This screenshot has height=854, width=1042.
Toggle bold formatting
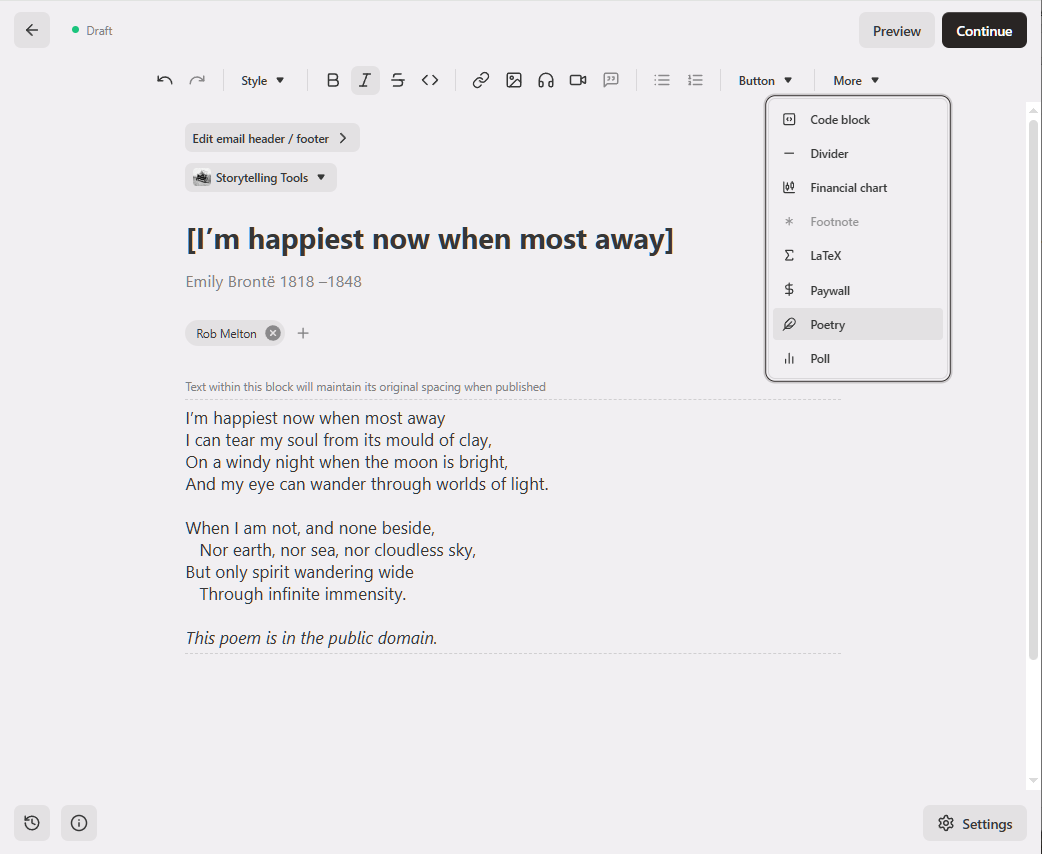(333, 80)
